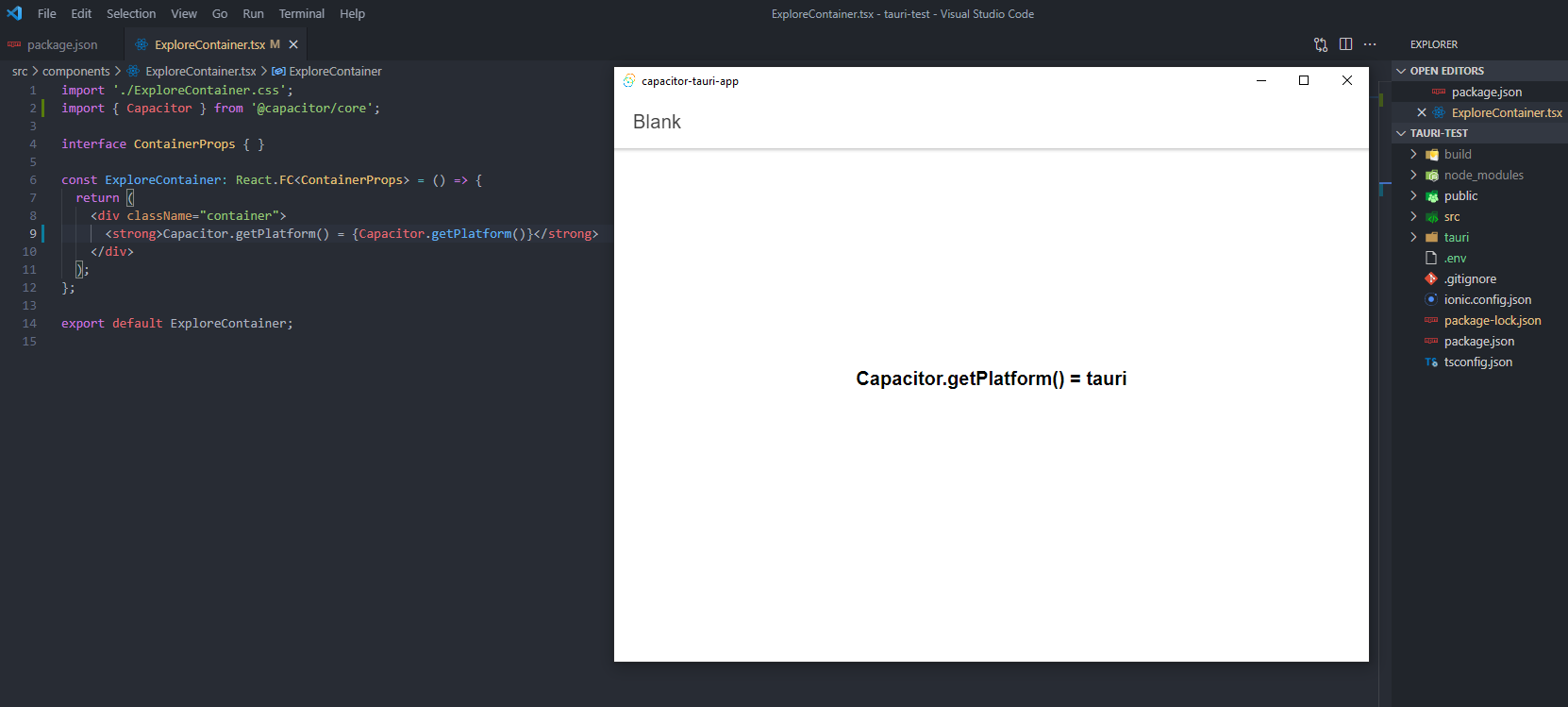Click the node_modules folder icon
Screen dimensions: 1568x707
[1431, 176]
